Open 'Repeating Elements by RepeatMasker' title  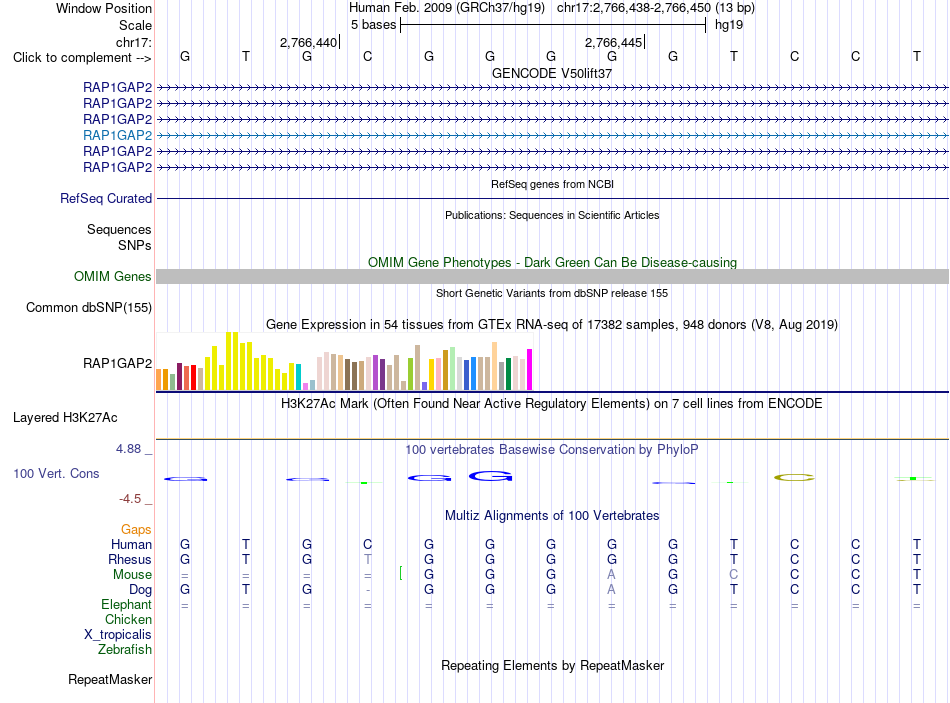coord(552,665)
